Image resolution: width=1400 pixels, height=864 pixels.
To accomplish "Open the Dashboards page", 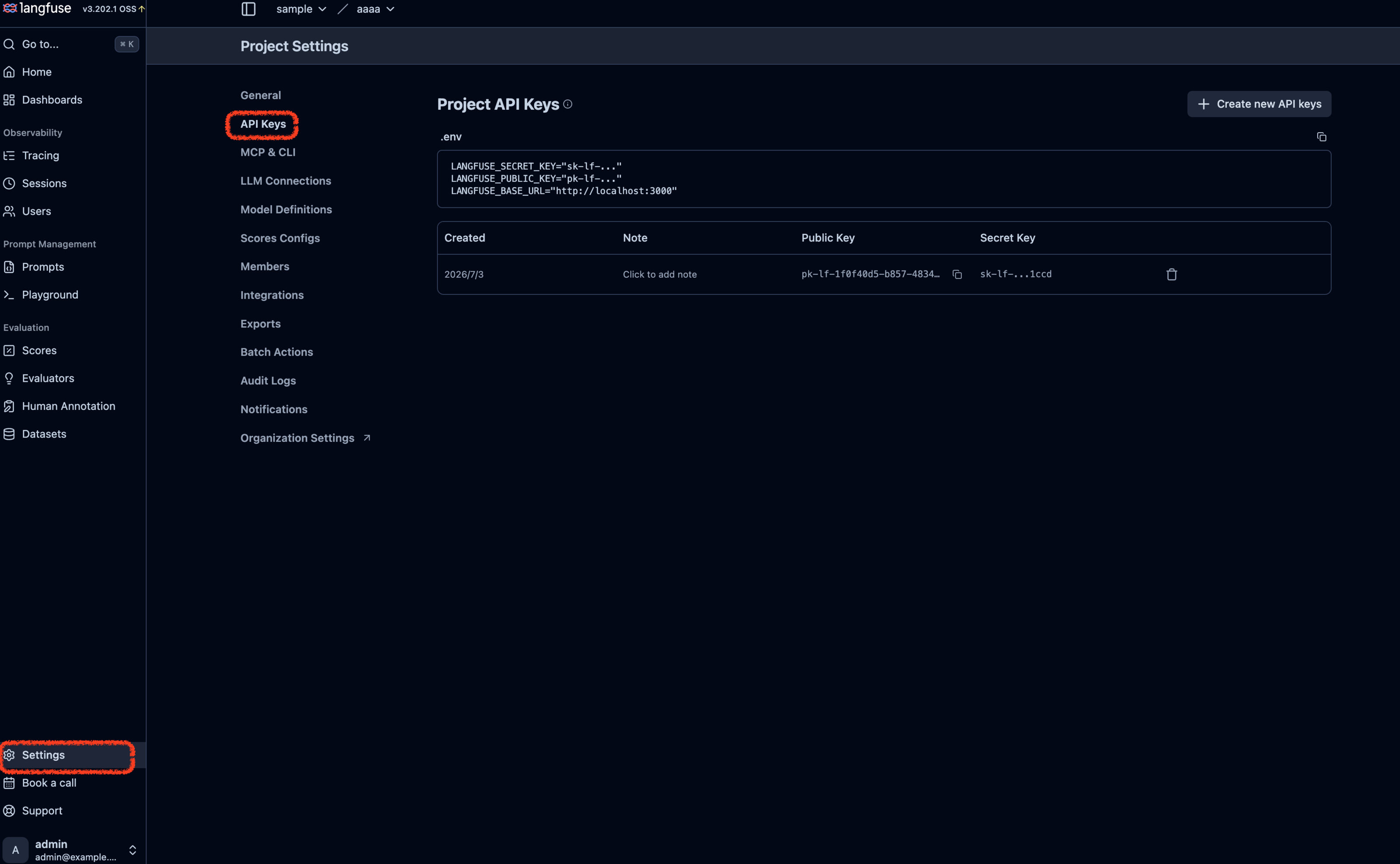I will click(x=52, y=100).
